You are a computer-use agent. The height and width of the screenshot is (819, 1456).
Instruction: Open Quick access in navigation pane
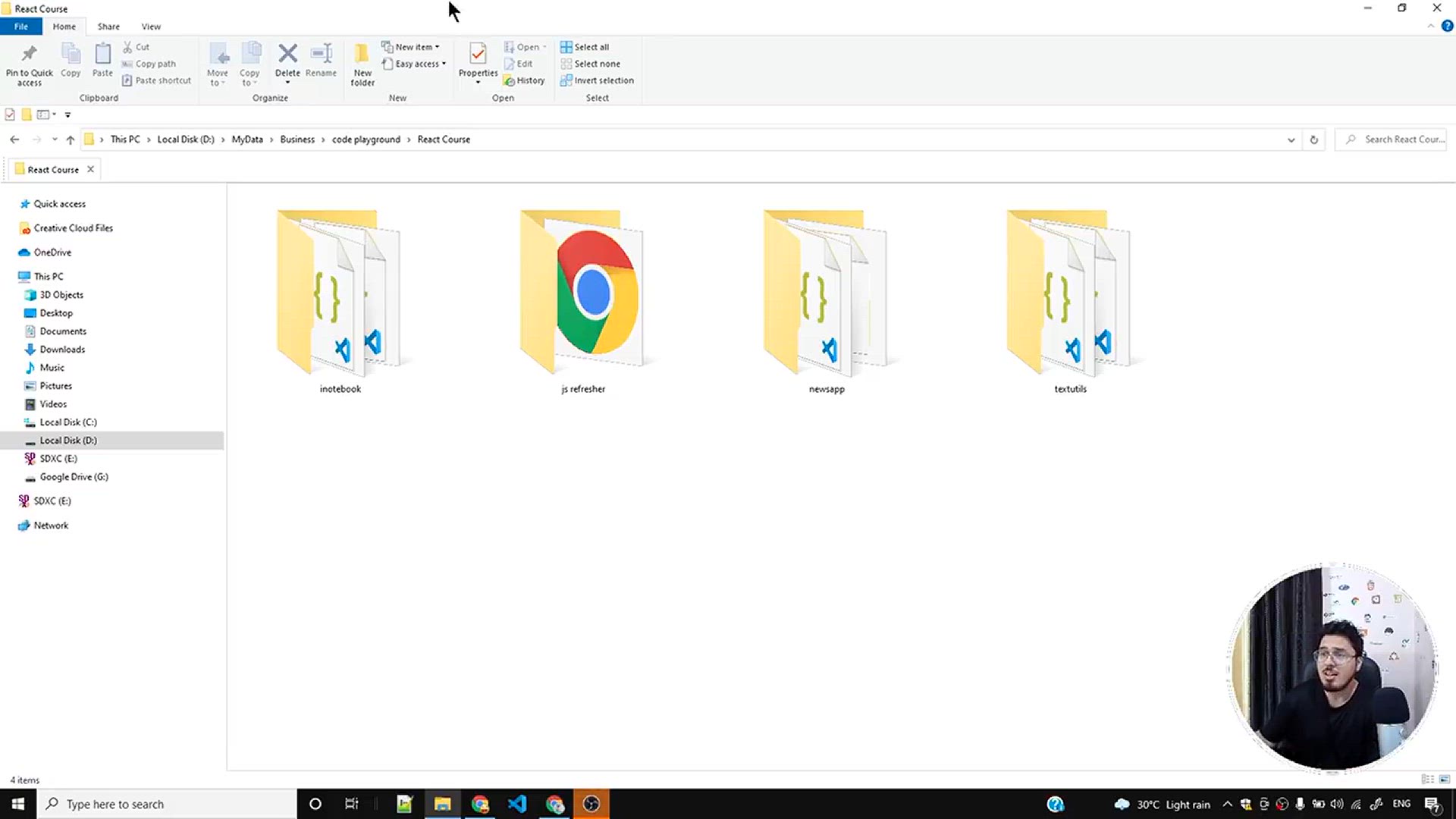point(59,204)
